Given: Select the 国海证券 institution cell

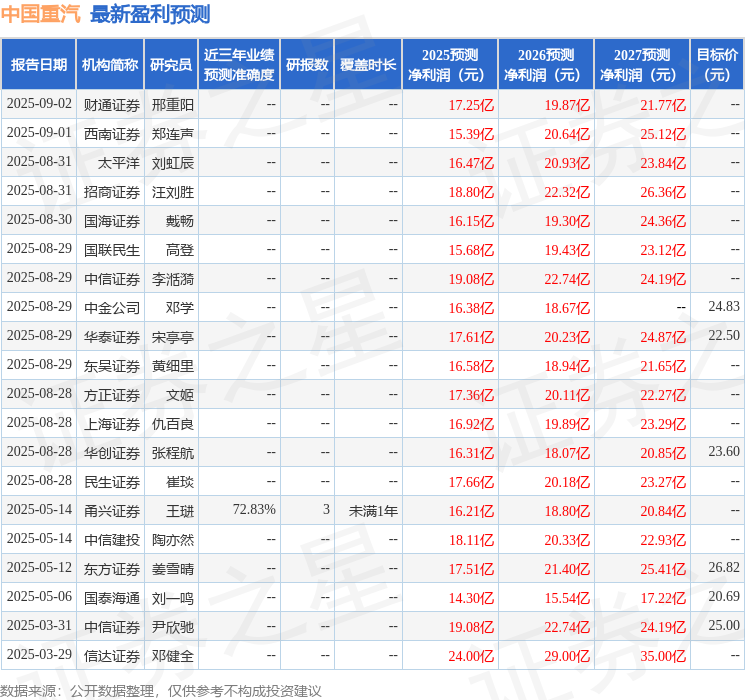Looking at the screenshot, I should pos(112,221).
